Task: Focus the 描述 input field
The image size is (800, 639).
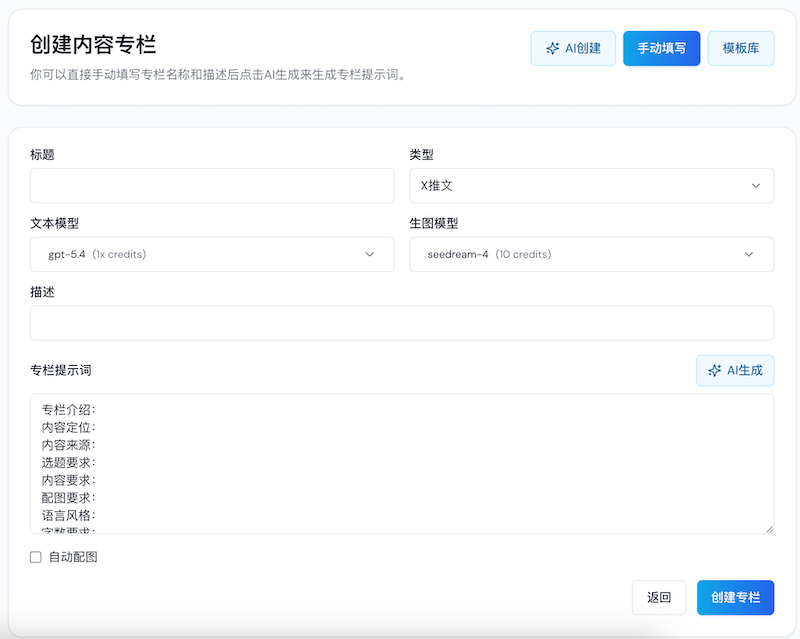Action: [402, 323]
